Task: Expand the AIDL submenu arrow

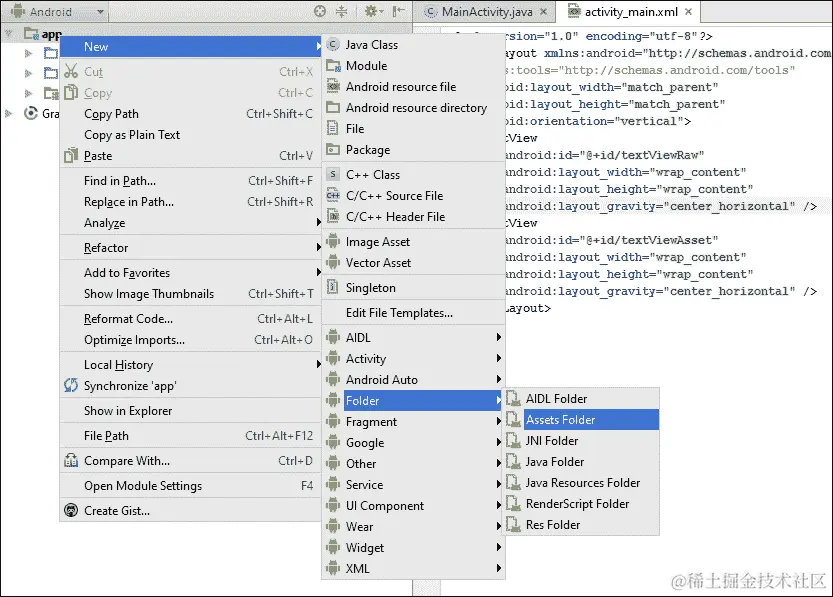Action: click(498, 337)
